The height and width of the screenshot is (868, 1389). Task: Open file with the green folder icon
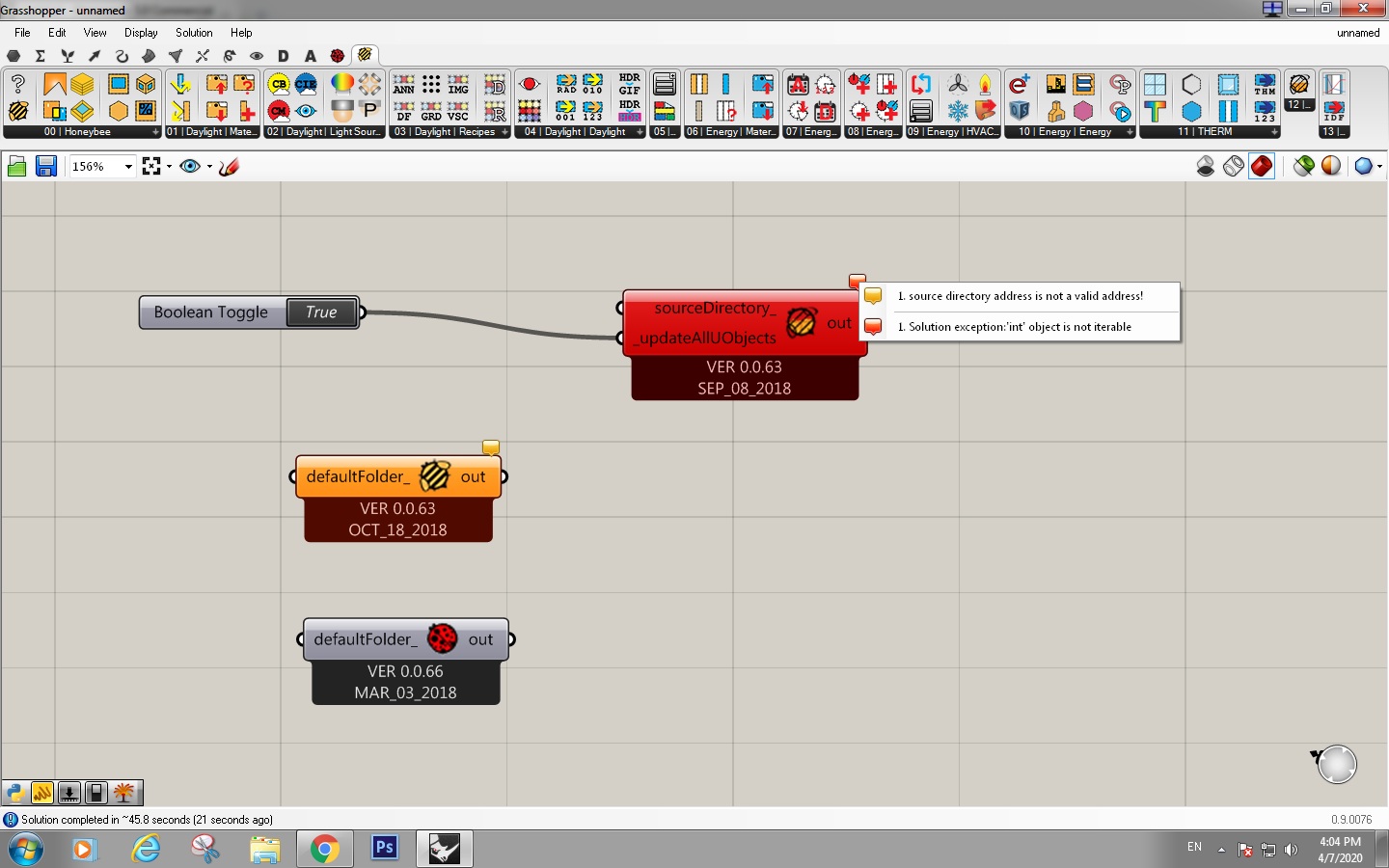click(x=16, y=166)
